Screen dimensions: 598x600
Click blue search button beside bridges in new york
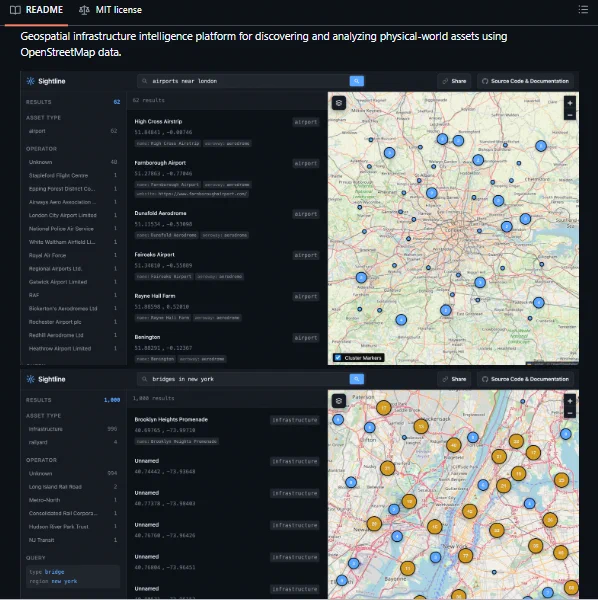tap(357, 379)
